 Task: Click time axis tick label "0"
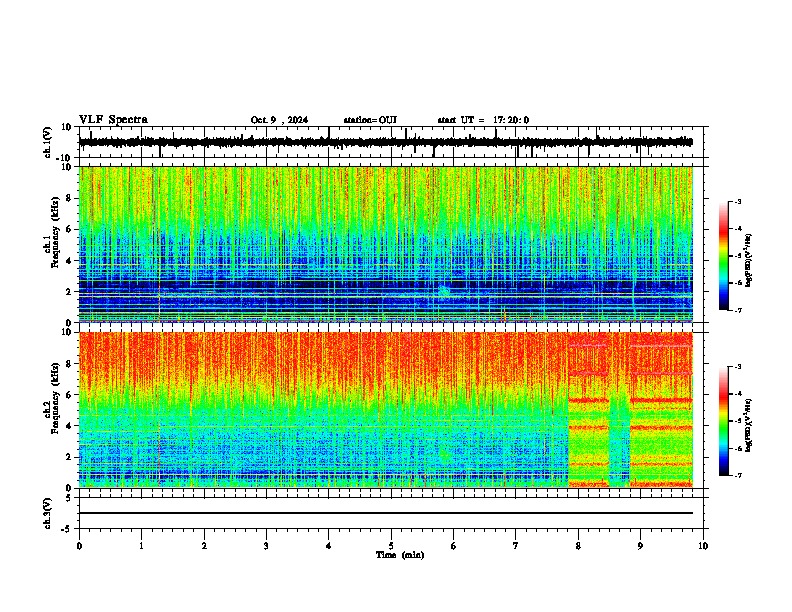[79, 546]
